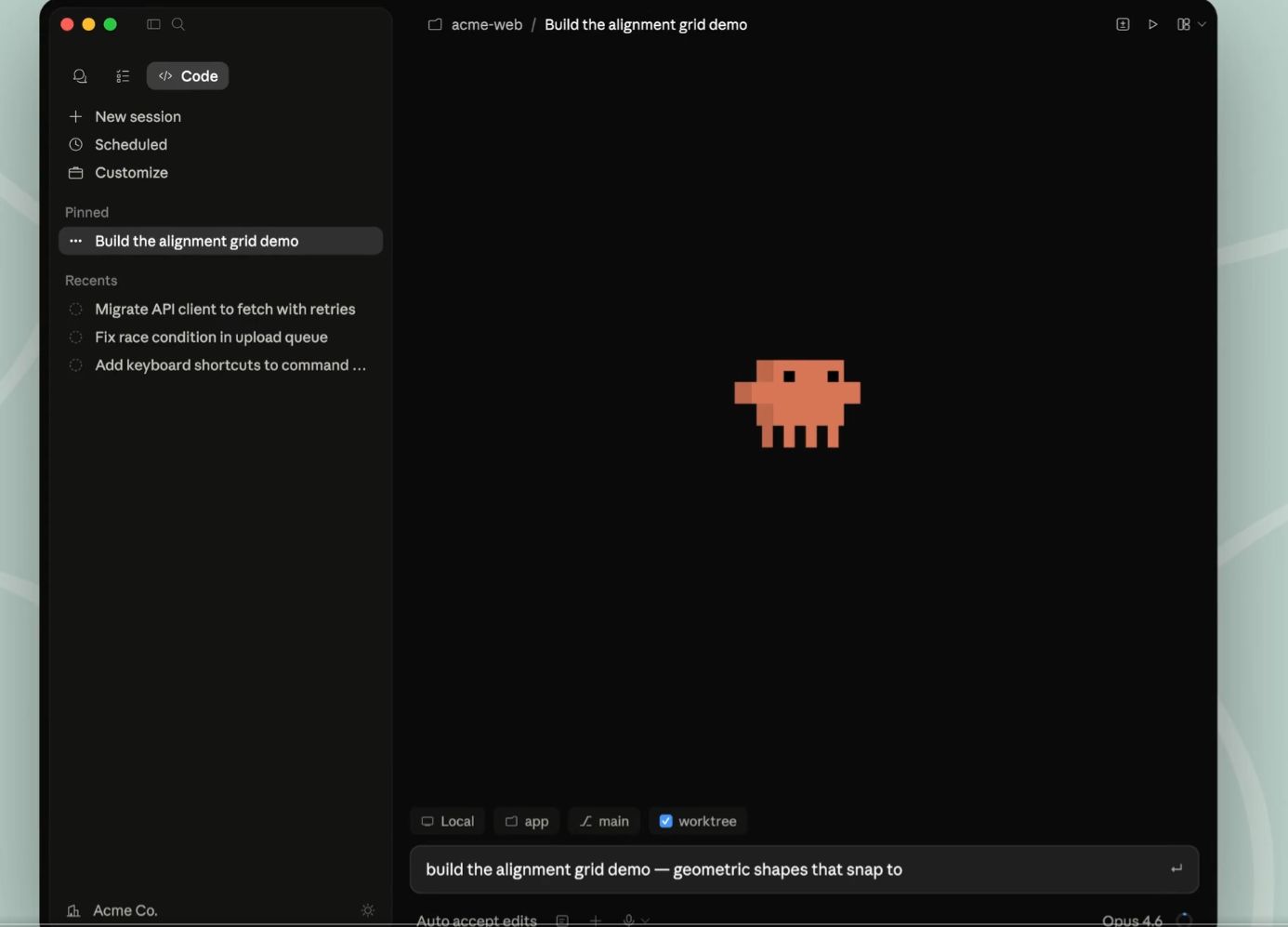
Task: Submit prompt with the return arrow icon
Action: [x=1176, y=869]
